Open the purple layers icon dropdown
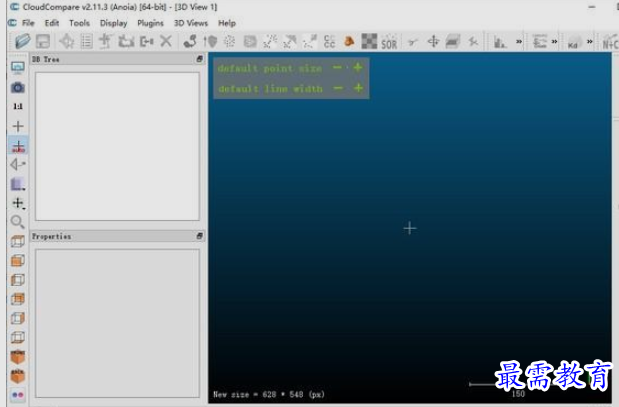This screenshot has height=407, width=619. 18,184
